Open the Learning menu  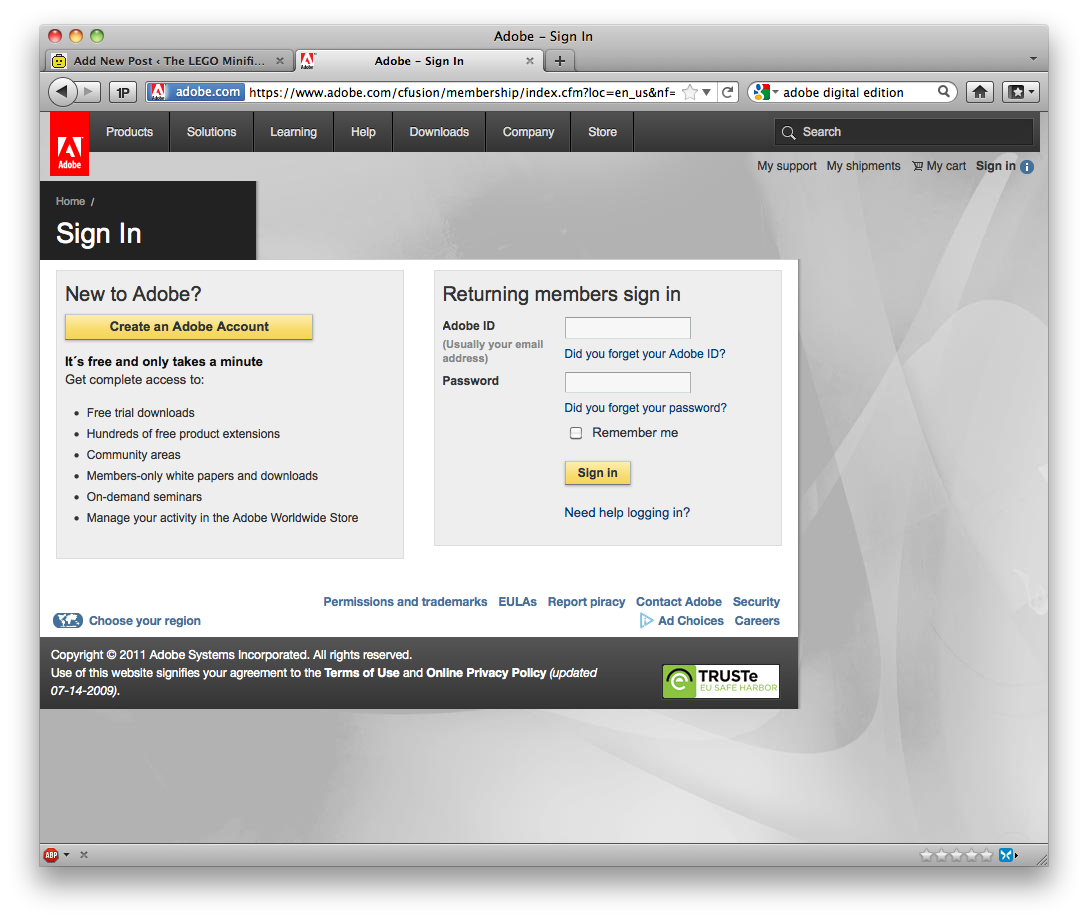[x=293, y=132]
